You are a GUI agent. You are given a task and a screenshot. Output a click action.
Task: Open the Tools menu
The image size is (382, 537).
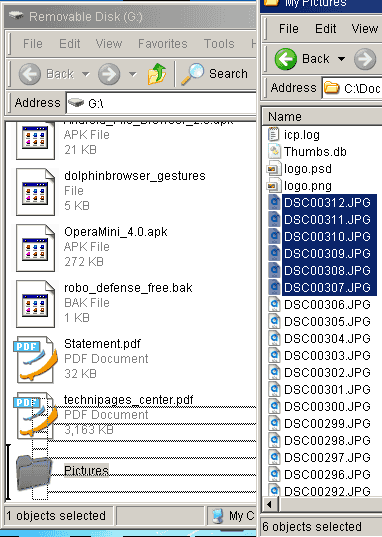tap(219, 44)
